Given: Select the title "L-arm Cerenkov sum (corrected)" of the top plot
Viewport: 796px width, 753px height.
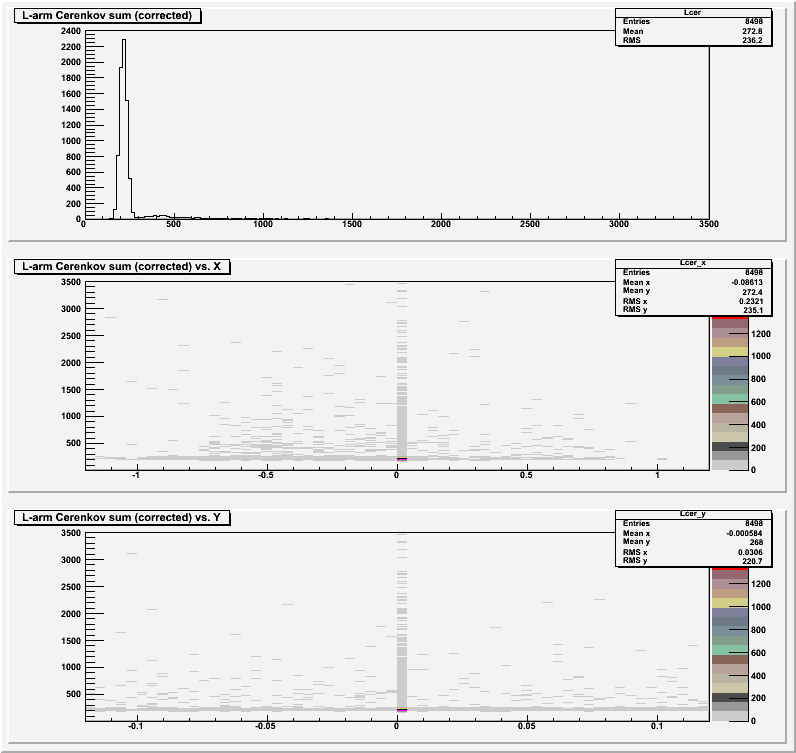Looking at the screenshot, I should (107, 16).
